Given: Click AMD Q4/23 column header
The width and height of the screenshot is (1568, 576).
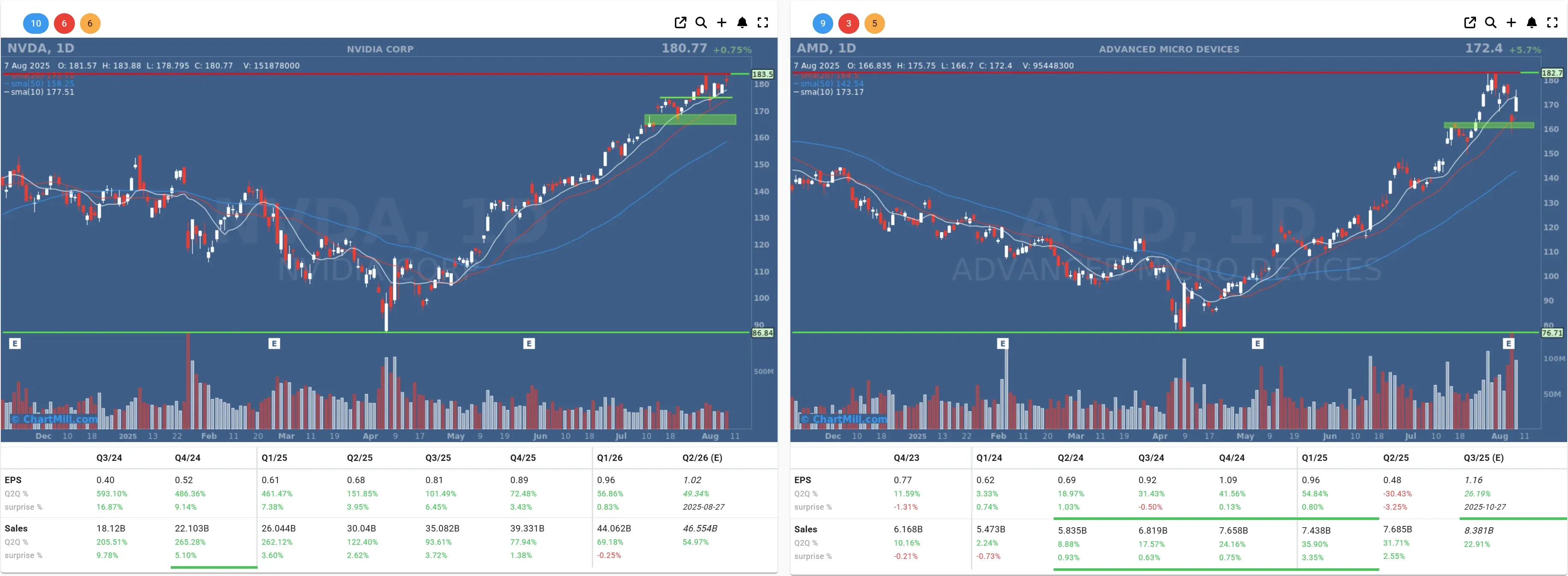Looking at the screenshot, I should coord(906,458).
